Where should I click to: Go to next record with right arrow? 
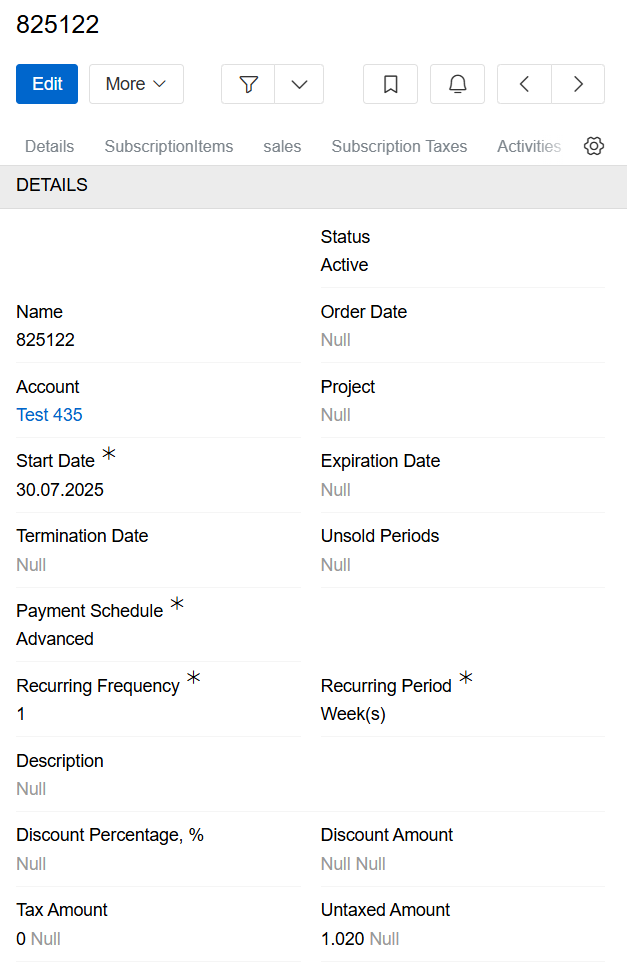coord(578,84)
